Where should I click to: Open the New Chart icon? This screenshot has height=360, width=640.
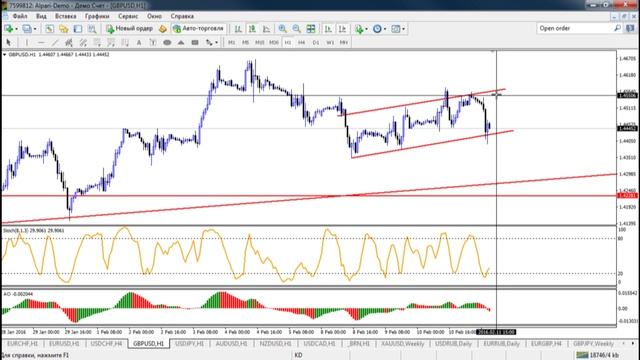point(8,29)
